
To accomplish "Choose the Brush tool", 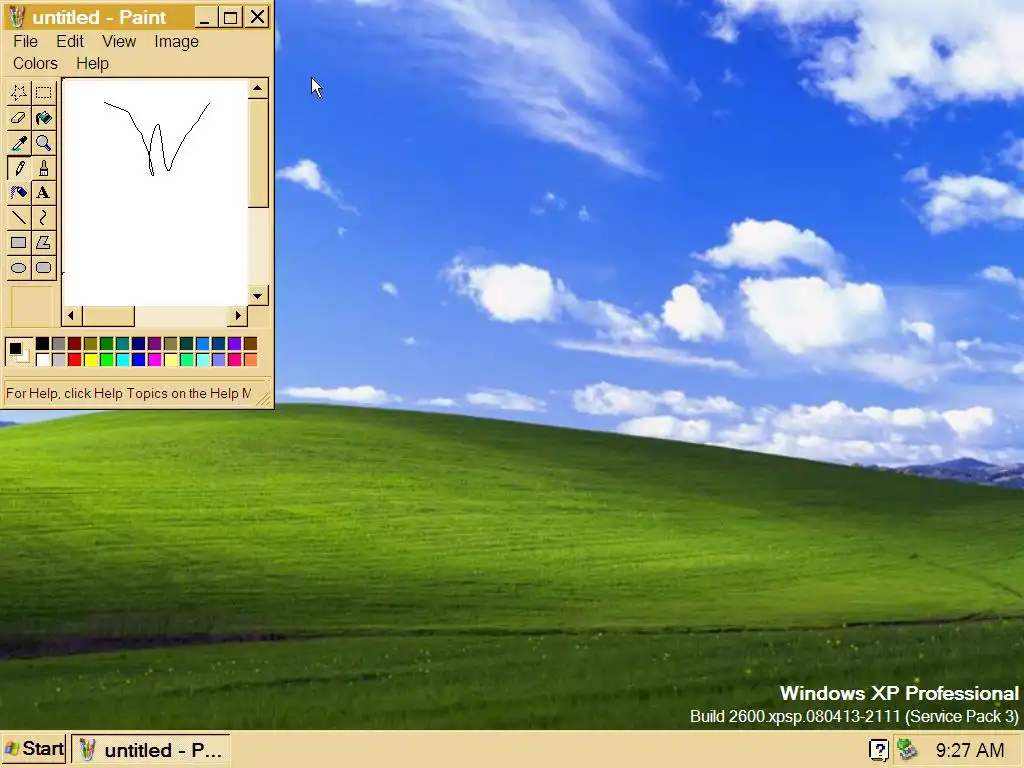I will pyautogui.click(x=44, y=168).
